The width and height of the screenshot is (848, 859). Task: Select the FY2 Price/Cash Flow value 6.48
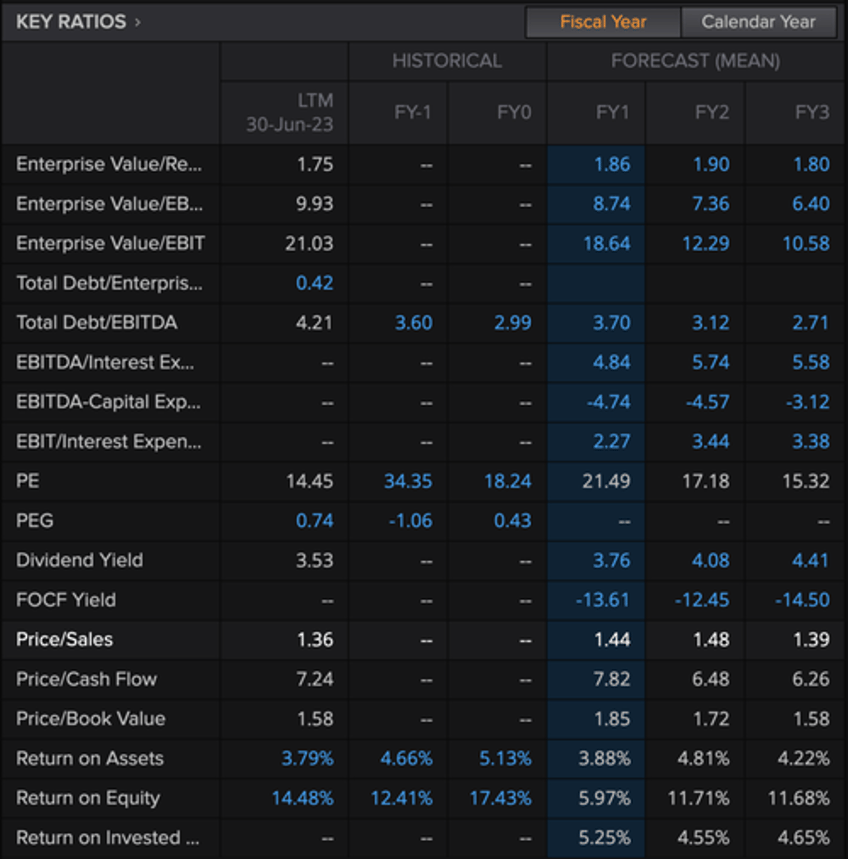click(x=711, y=679)
